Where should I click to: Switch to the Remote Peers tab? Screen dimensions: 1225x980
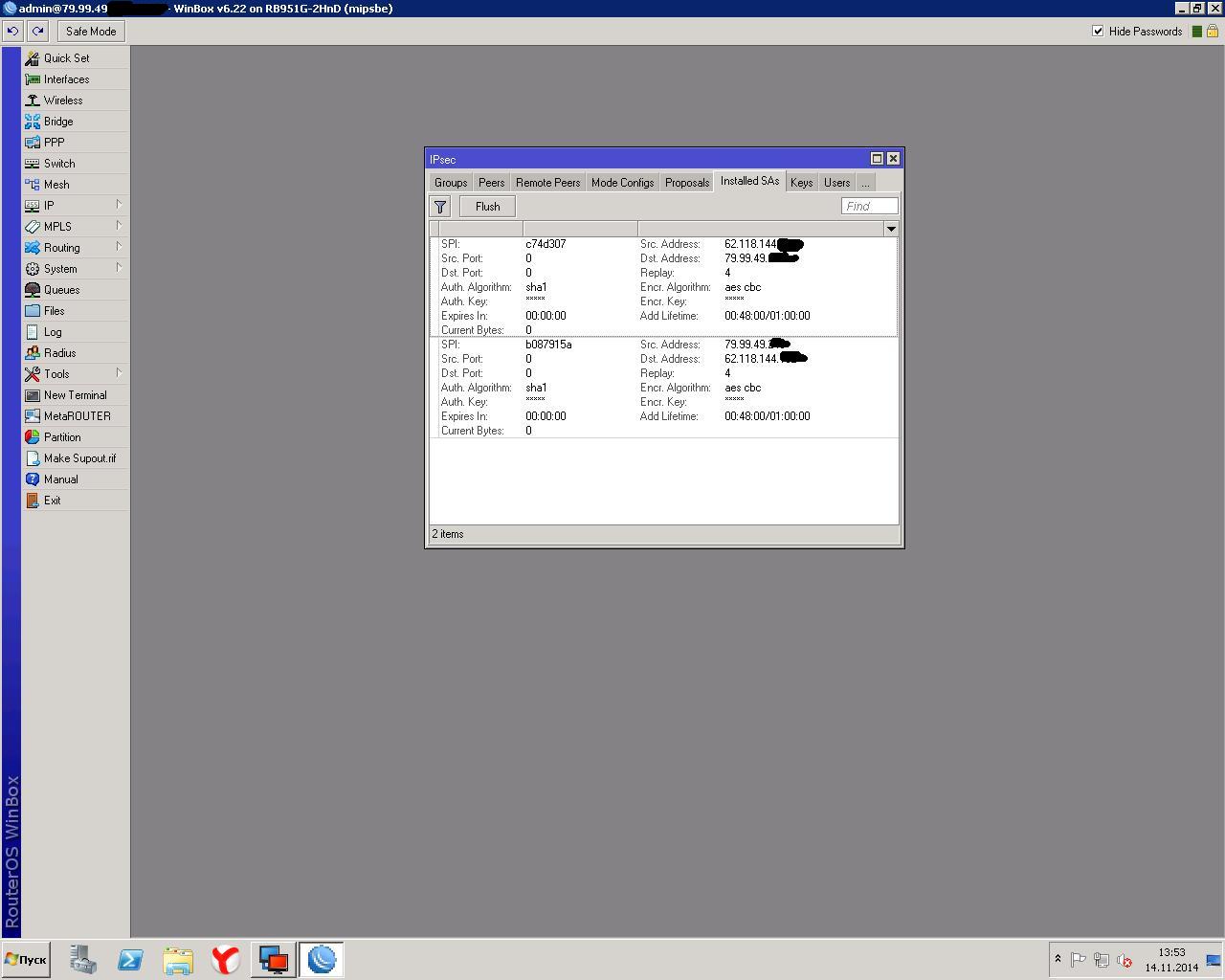547,183
